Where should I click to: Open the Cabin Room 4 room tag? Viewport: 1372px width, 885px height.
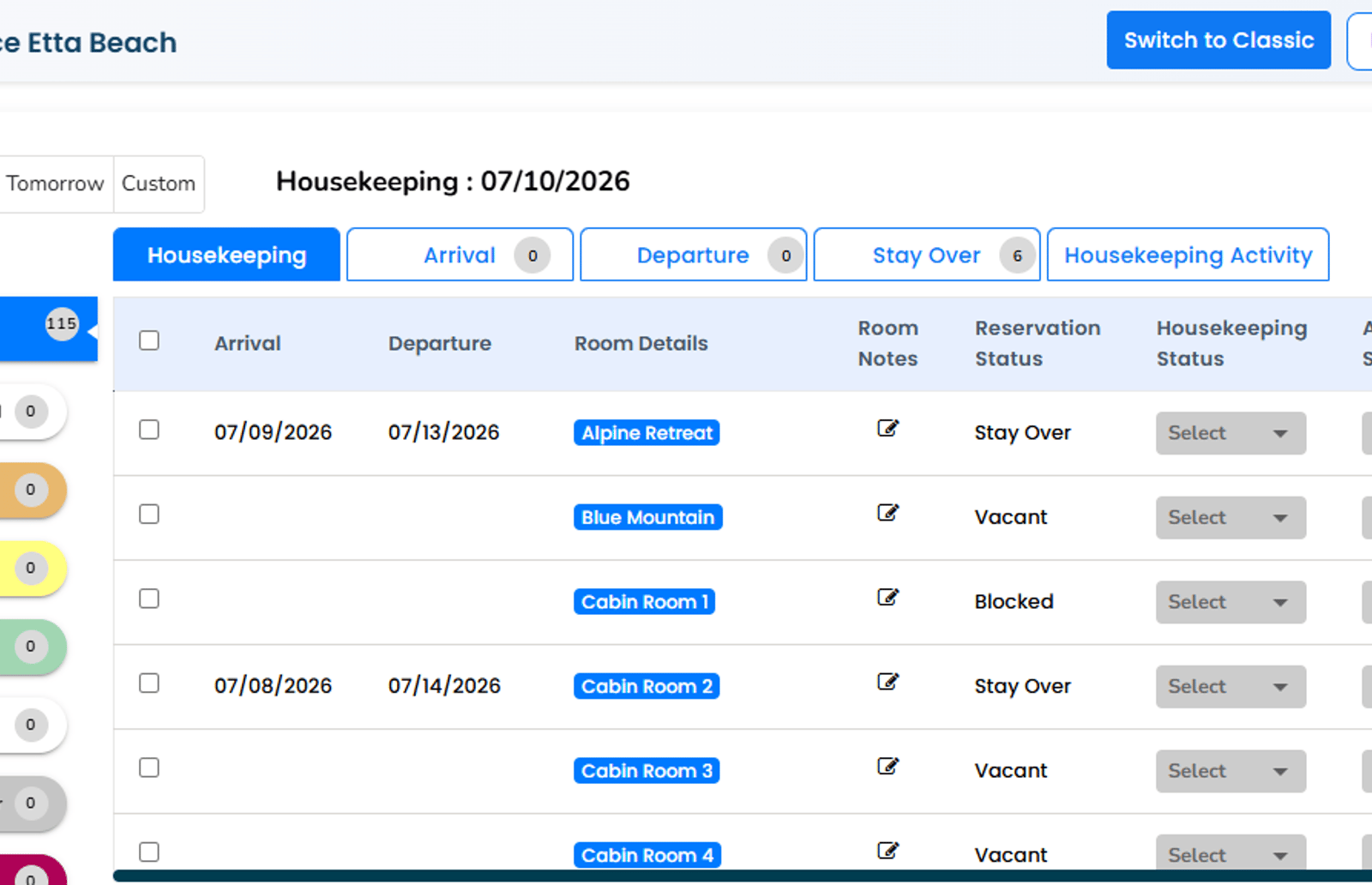(647, 855)
